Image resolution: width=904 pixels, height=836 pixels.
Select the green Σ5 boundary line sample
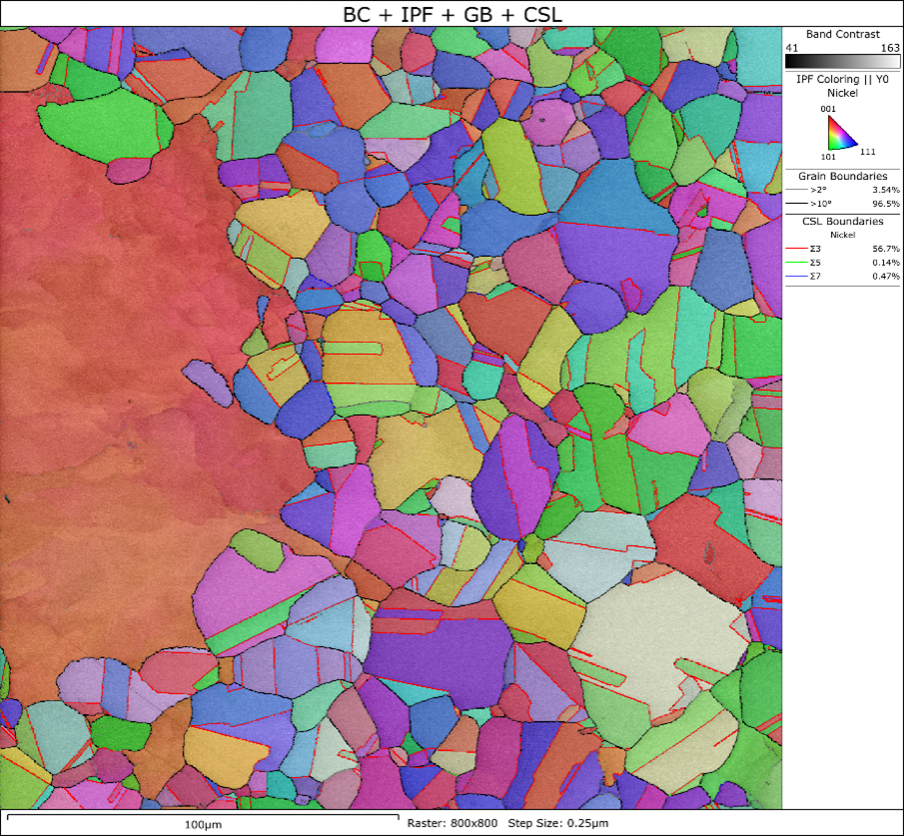point(797,262)
